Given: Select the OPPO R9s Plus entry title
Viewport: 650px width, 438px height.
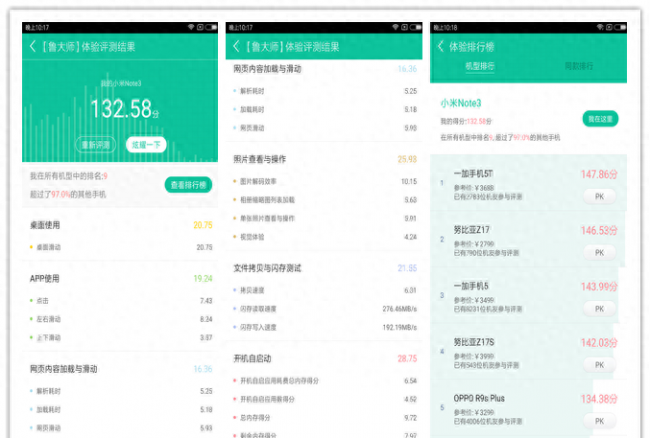Looking at the screenshot, I should point(479,398).
